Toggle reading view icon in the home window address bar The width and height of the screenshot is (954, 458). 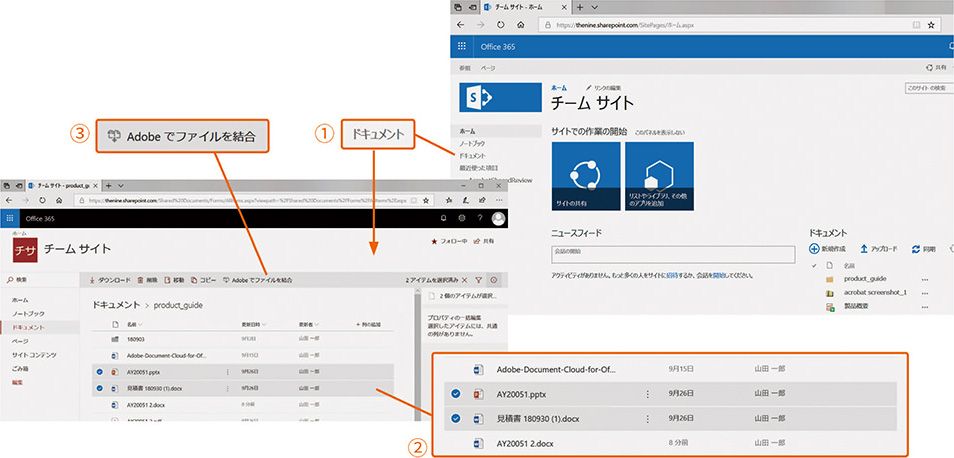[916, 25]
